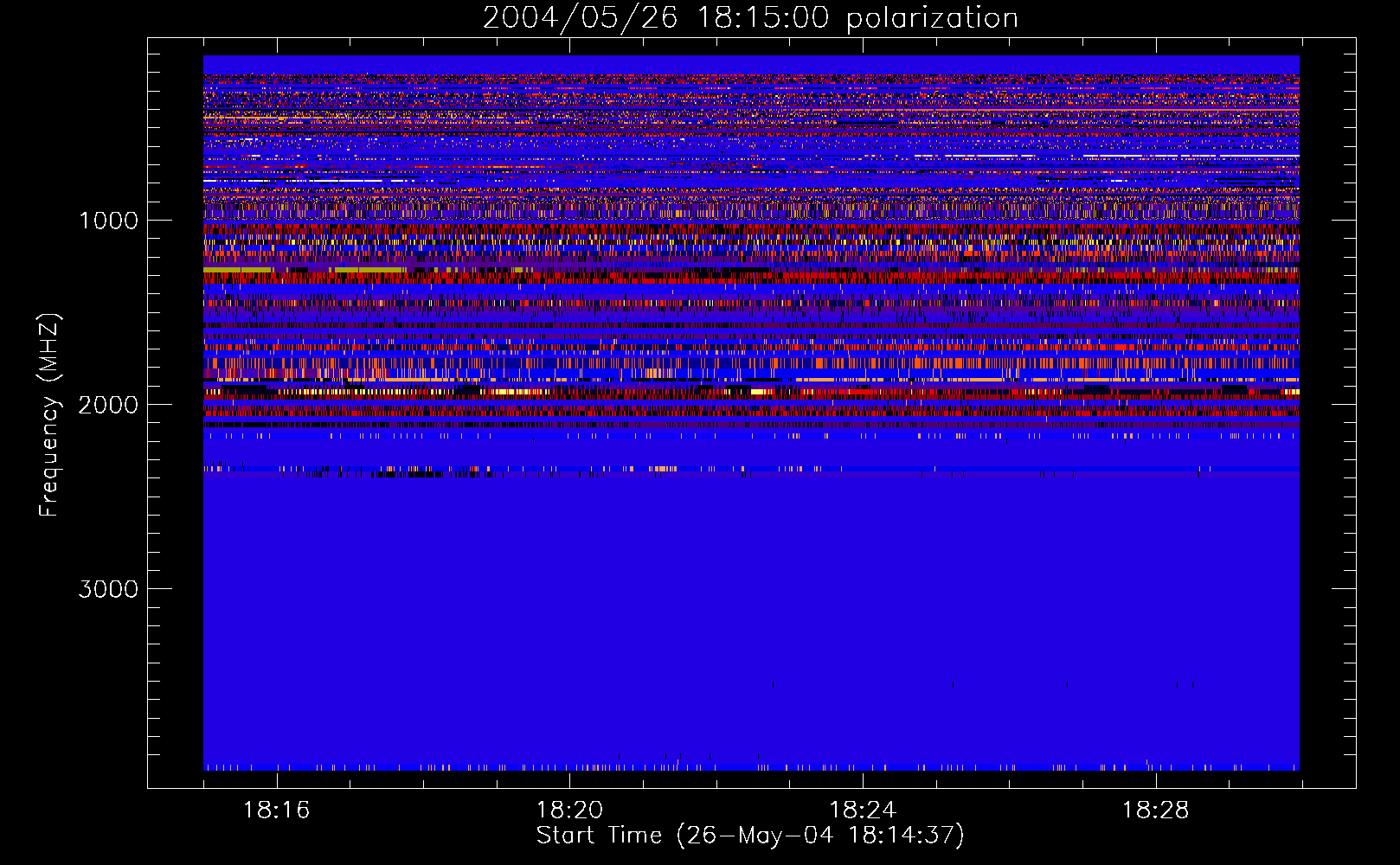The image size is (1400, 865).
Task: Click the 2000 frequency tick label
Action: click(108, 405)
